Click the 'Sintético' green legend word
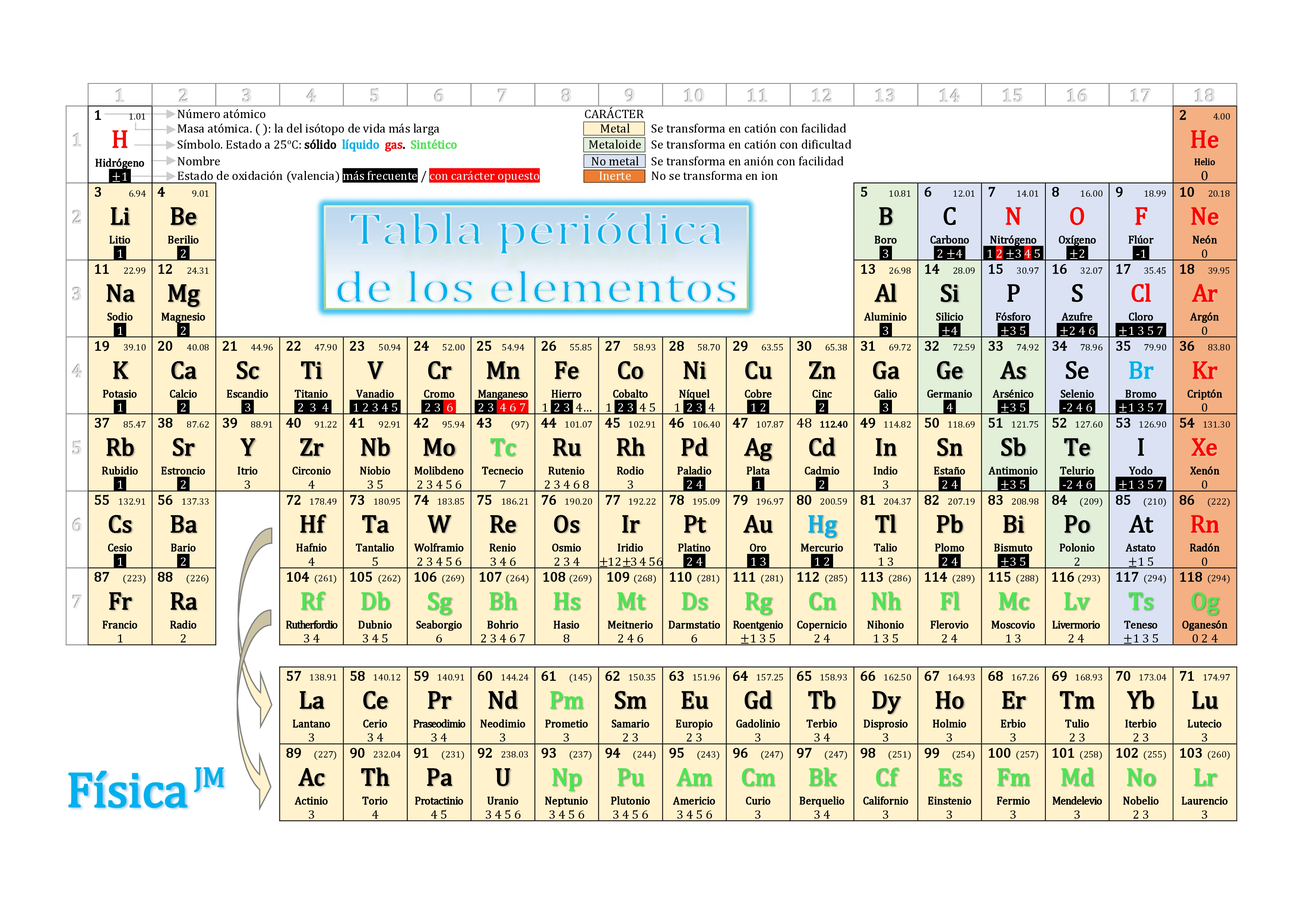This screenshot has width=1307, height=924. [x=433, y=145]
